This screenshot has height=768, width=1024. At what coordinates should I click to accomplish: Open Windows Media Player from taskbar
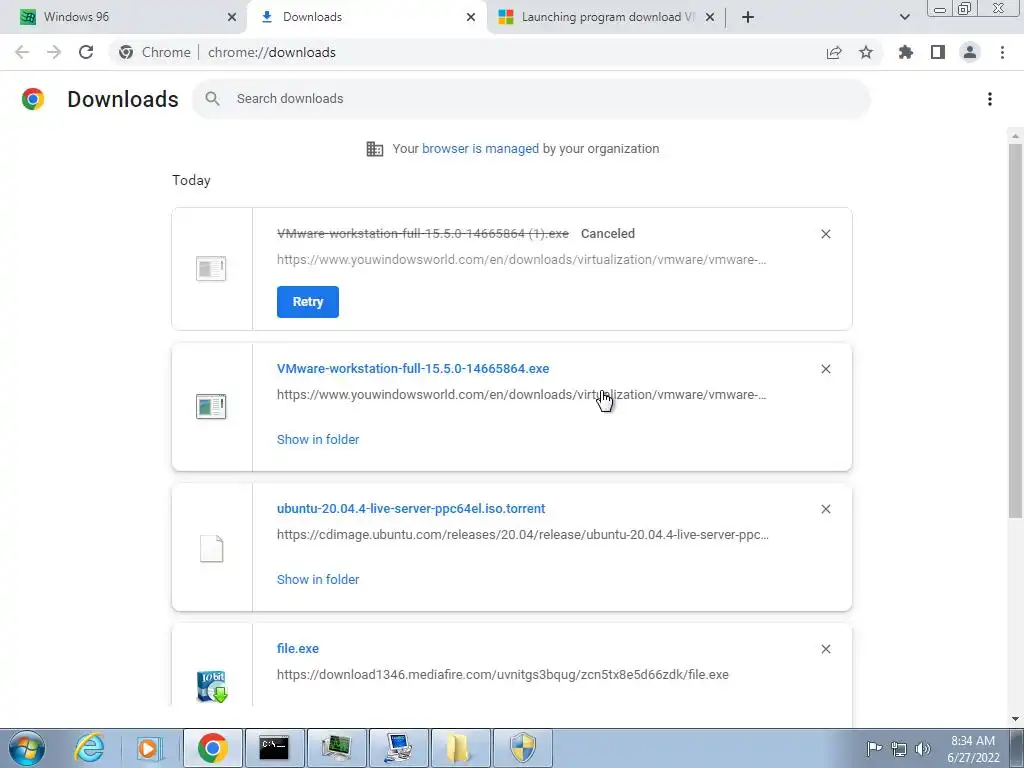tap(149, 748)
